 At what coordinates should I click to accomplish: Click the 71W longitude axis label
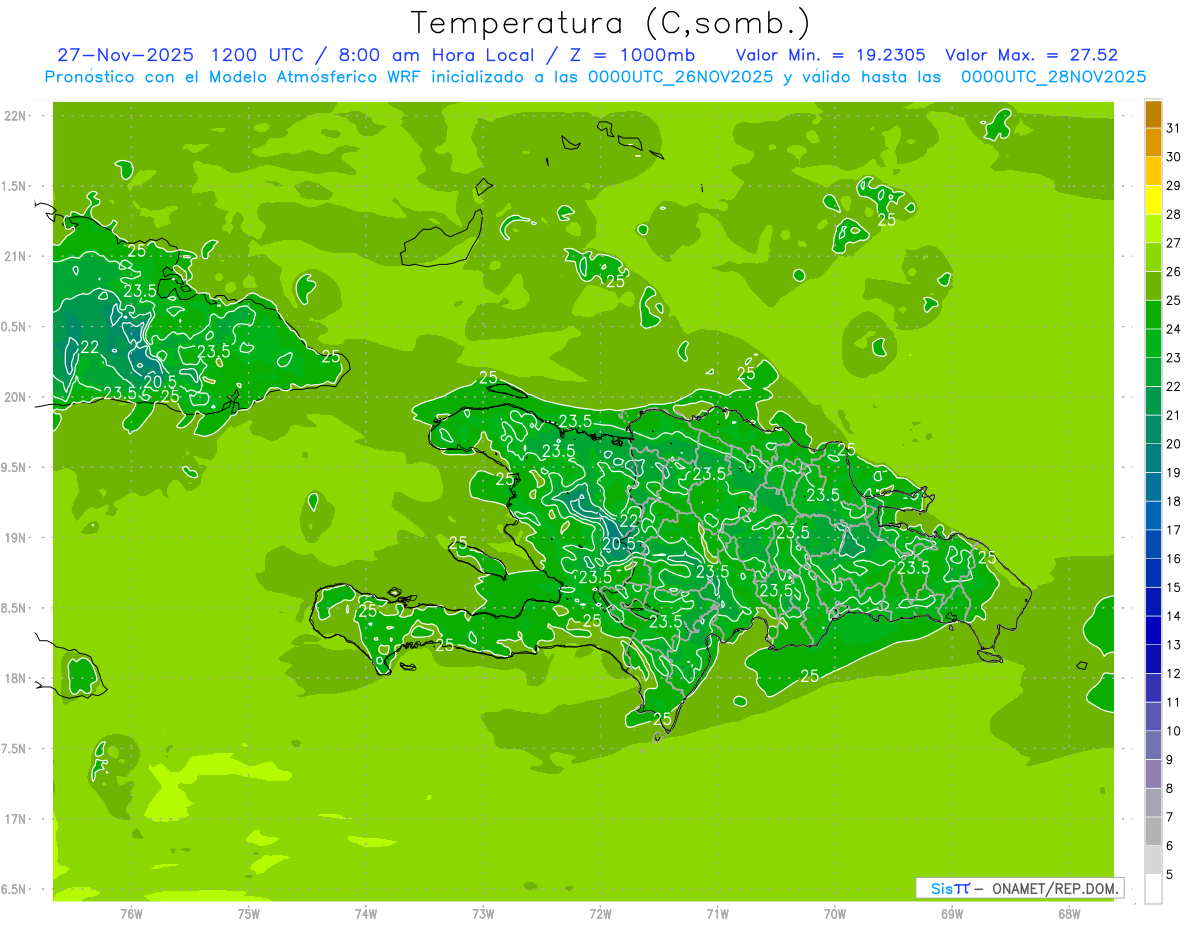coord(717,914)
